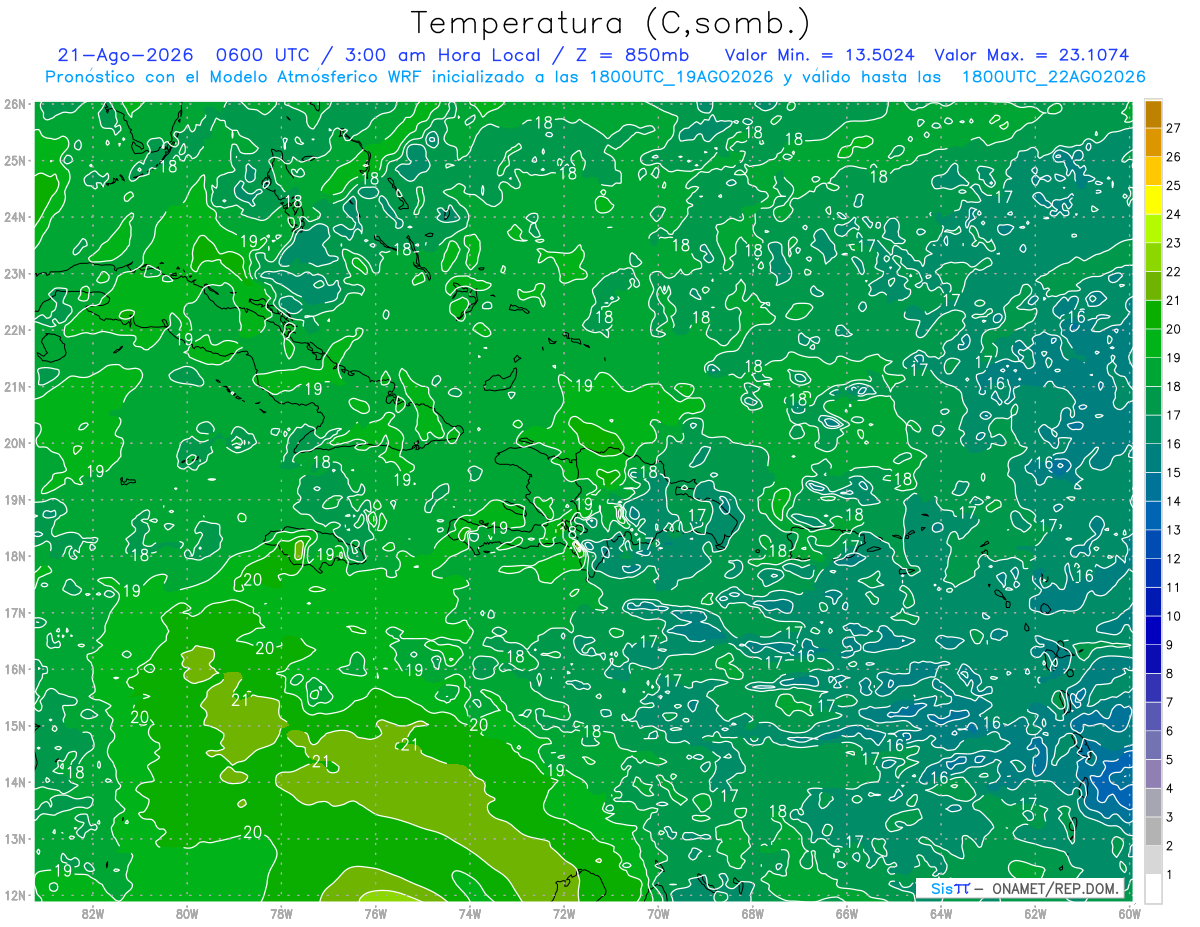The height and width of the screenshot is (927, 1200).
Task: Click the white legend swatch below 1
Action: (1153, 889)
